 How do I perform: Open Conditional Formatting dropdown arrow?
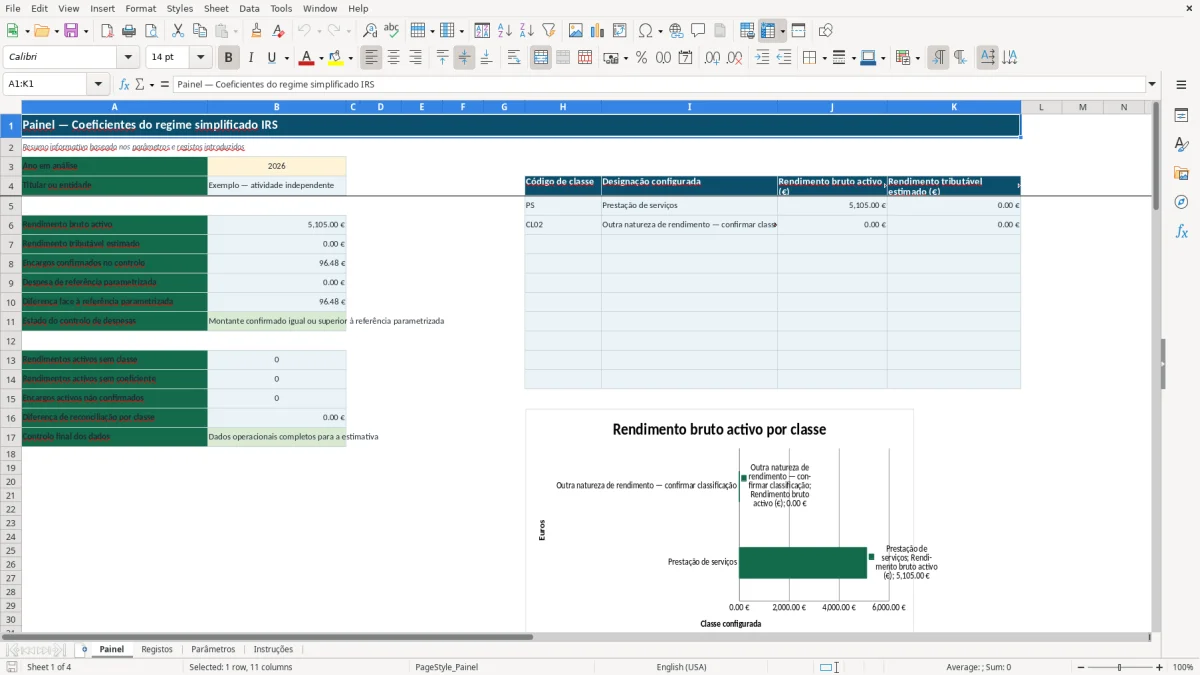pyautogui.click(x=917, y=58)
